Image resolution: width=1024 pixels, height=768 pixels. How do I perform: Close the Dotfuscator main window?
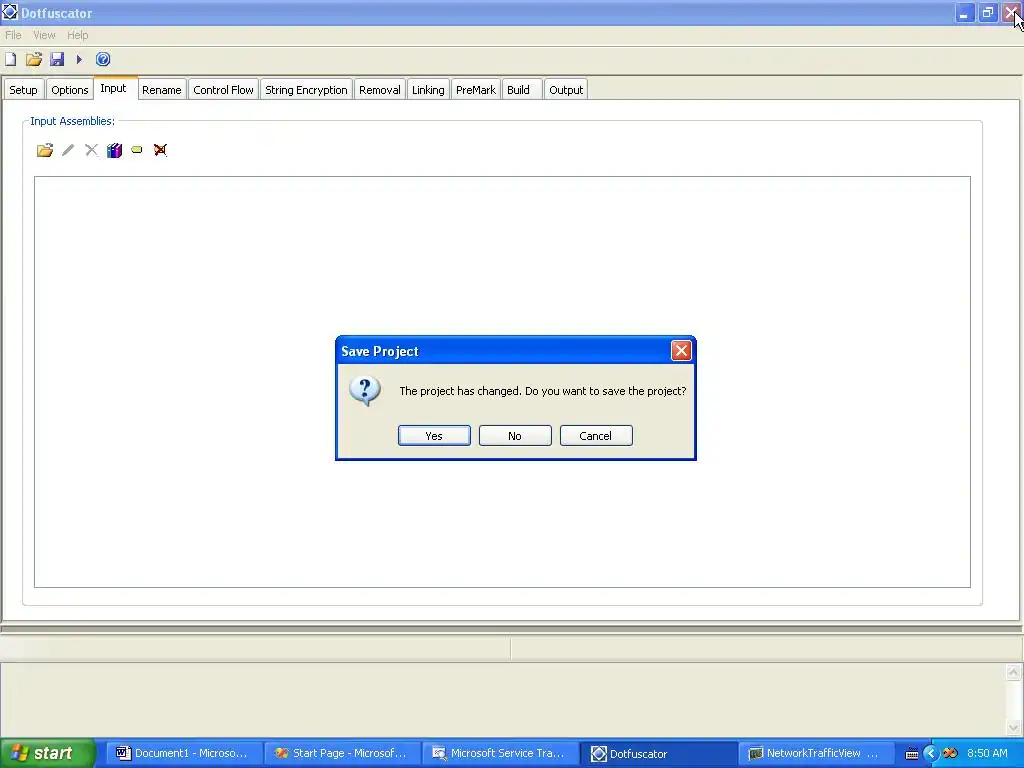point(1011,12)
